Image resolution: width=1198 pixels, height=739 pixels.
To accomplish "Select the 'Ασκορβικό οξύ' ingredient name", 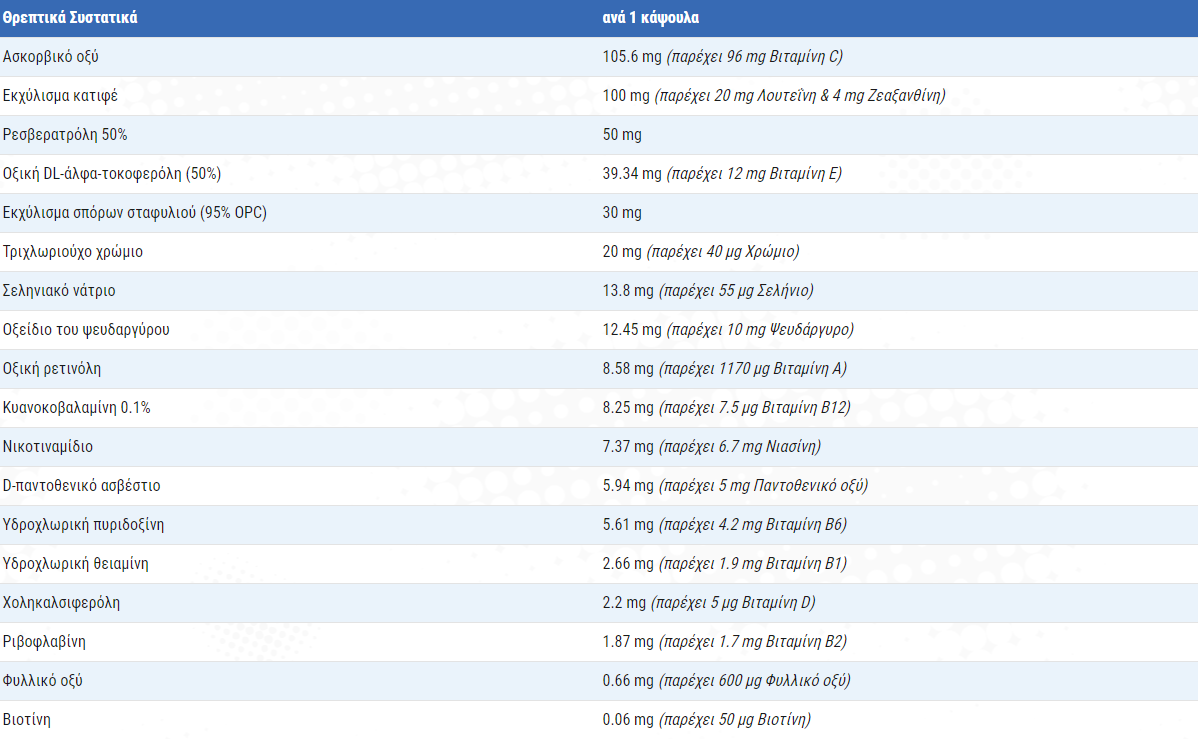I will tap(51, 56).
